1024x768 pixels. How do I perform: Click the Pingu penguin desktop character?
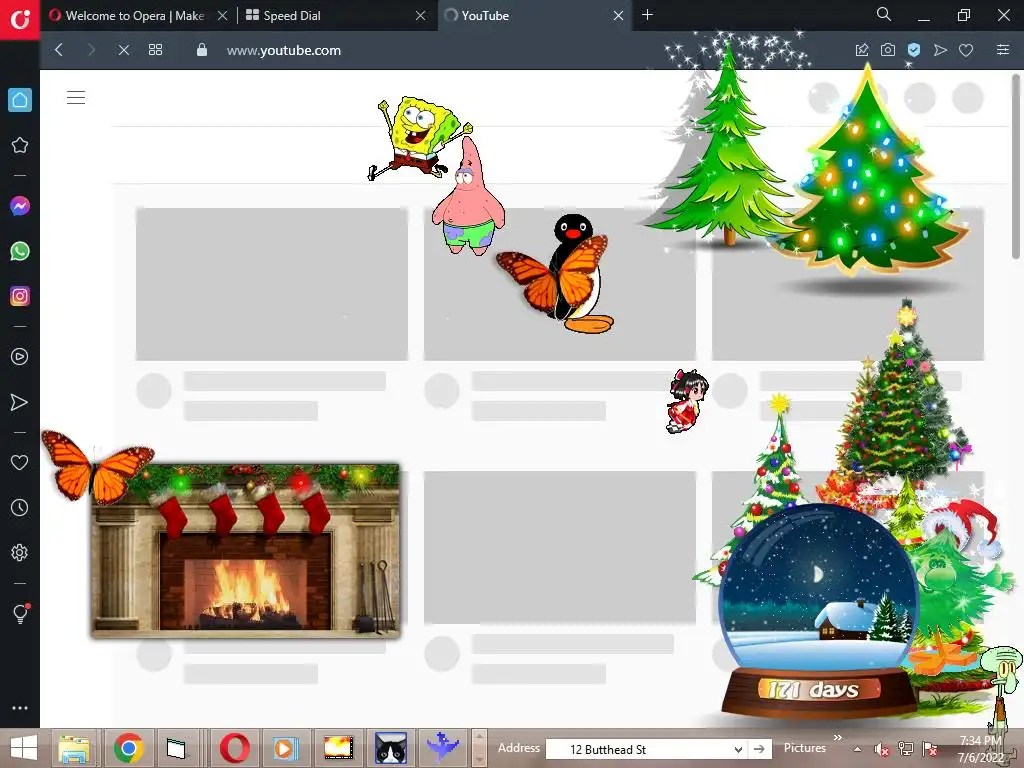[x=575, y=274]
